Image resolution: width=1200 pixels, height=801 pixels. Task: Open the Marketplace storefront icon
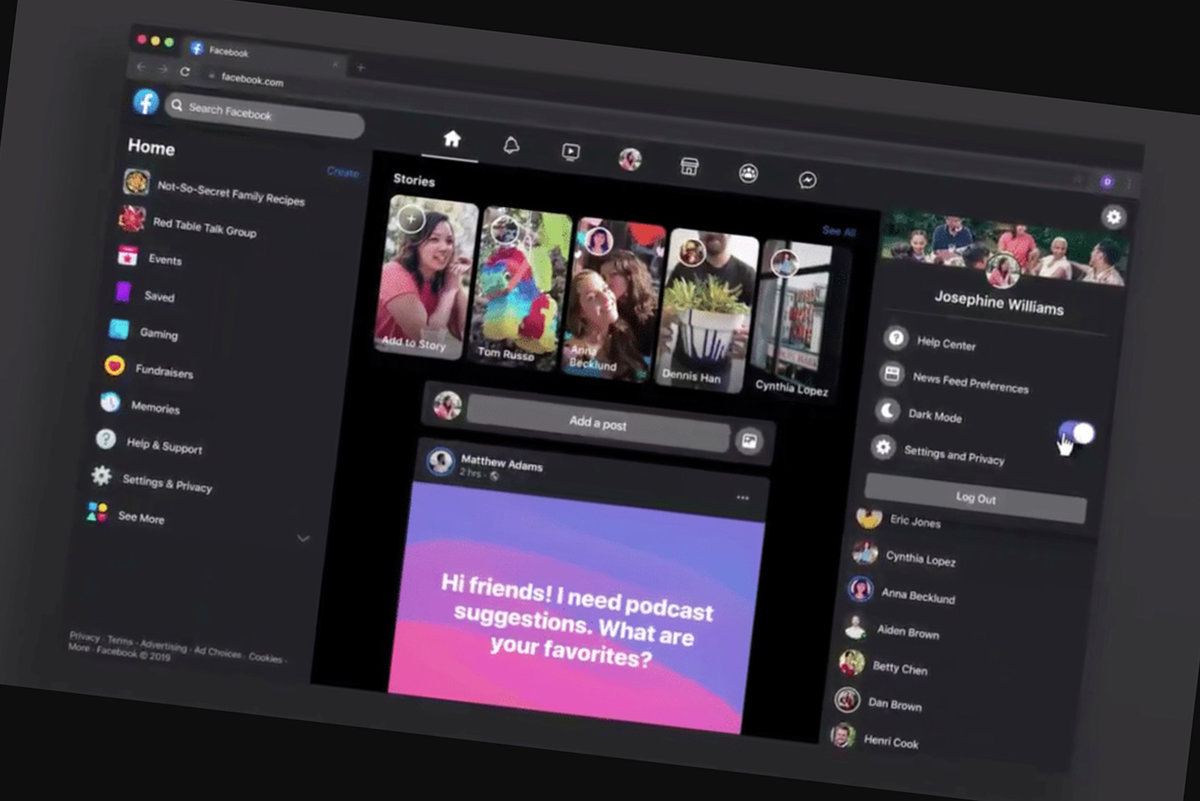[x=688, y=167]
